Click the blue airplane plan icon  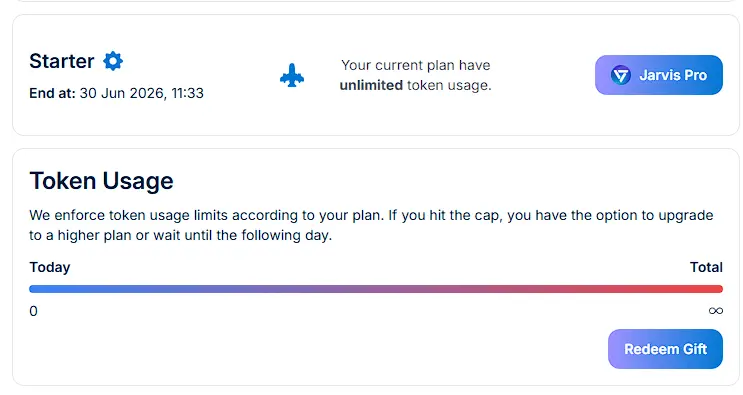coord(292,75)
